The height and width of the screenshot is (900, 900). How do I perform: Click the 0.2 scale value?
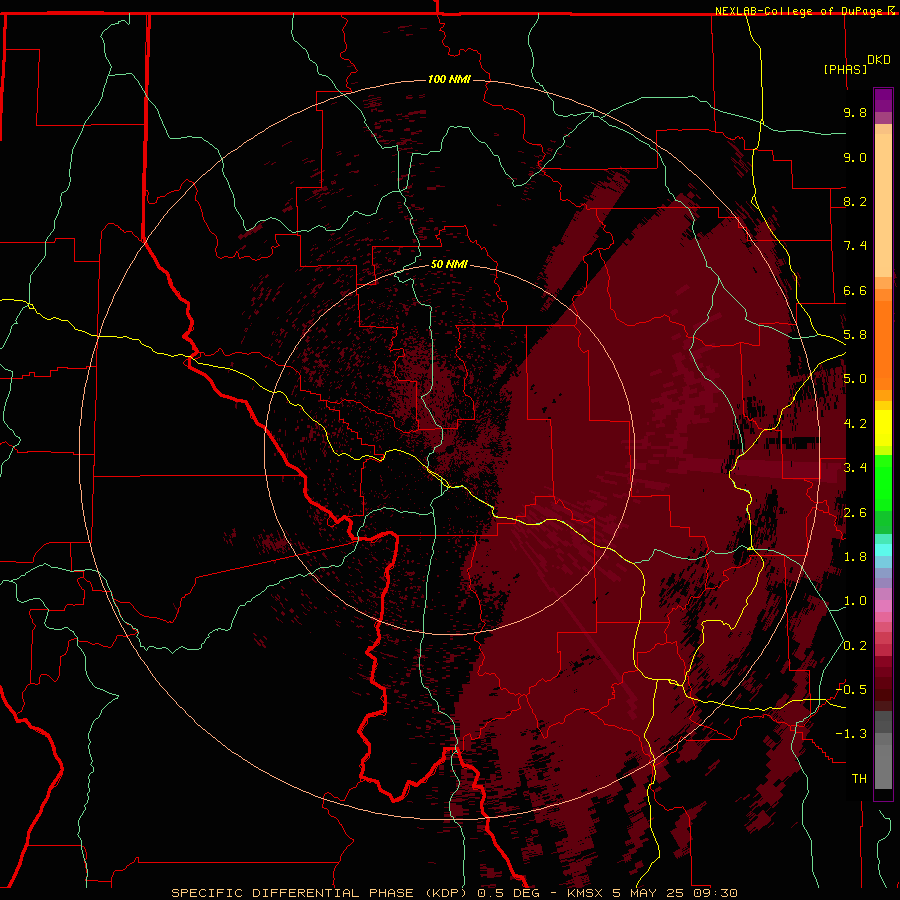tap(855, 646)
